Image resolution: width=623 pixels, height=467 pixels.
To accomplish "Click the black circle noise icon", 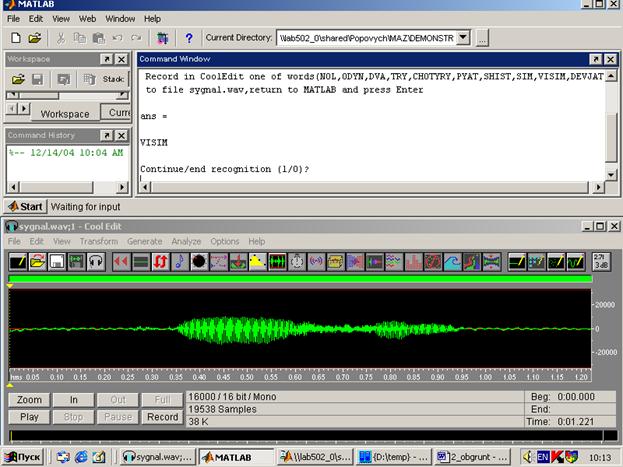I will 199,262.
